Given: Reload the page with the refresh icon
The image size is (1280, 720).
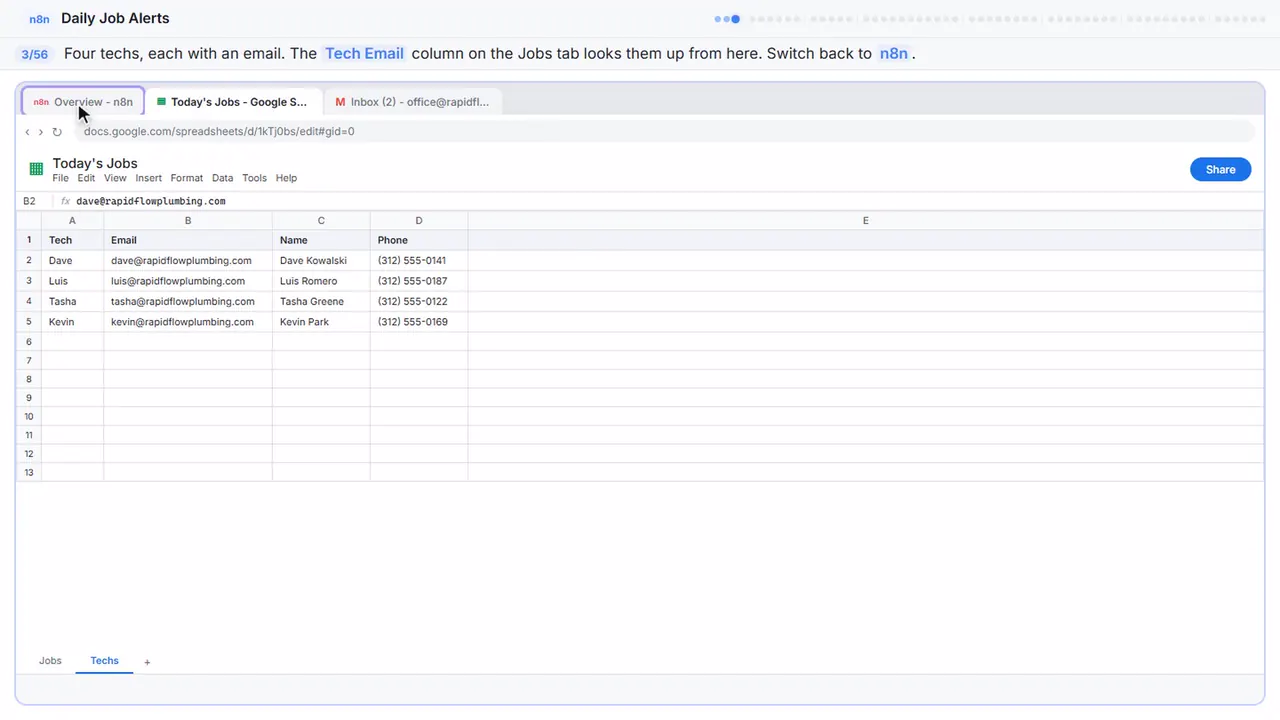Looking at the screenshot, I should point(57,132).
